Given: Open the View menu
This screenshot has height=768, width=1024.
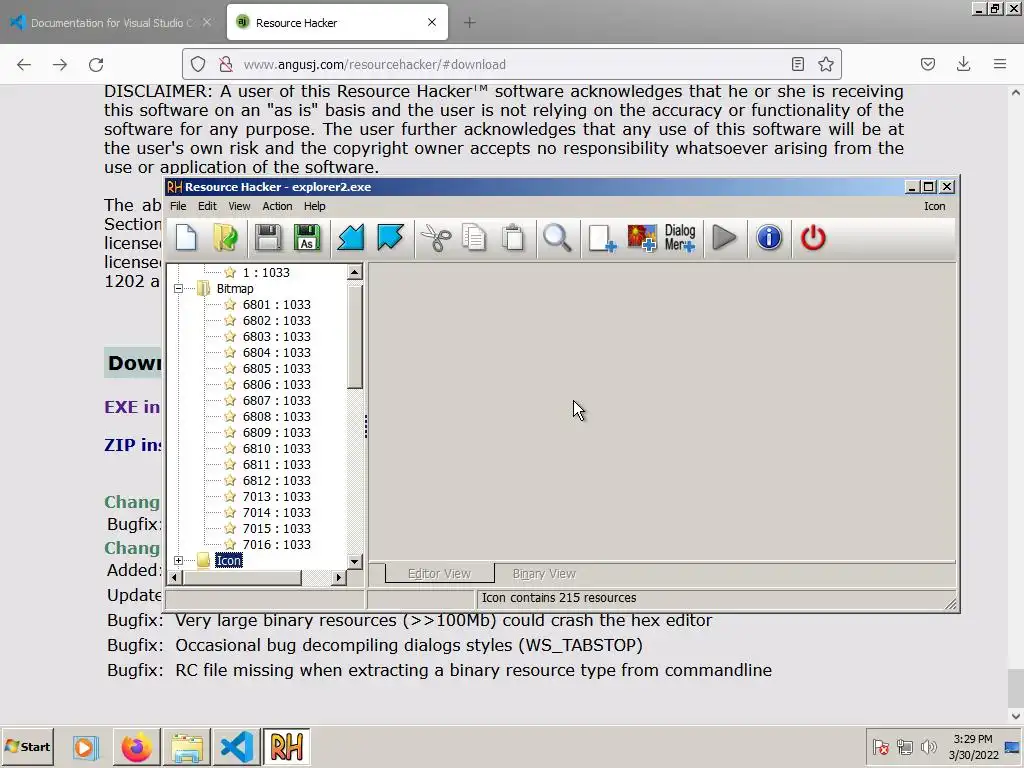Looking at the screenshot, I should tap(239, 206).
